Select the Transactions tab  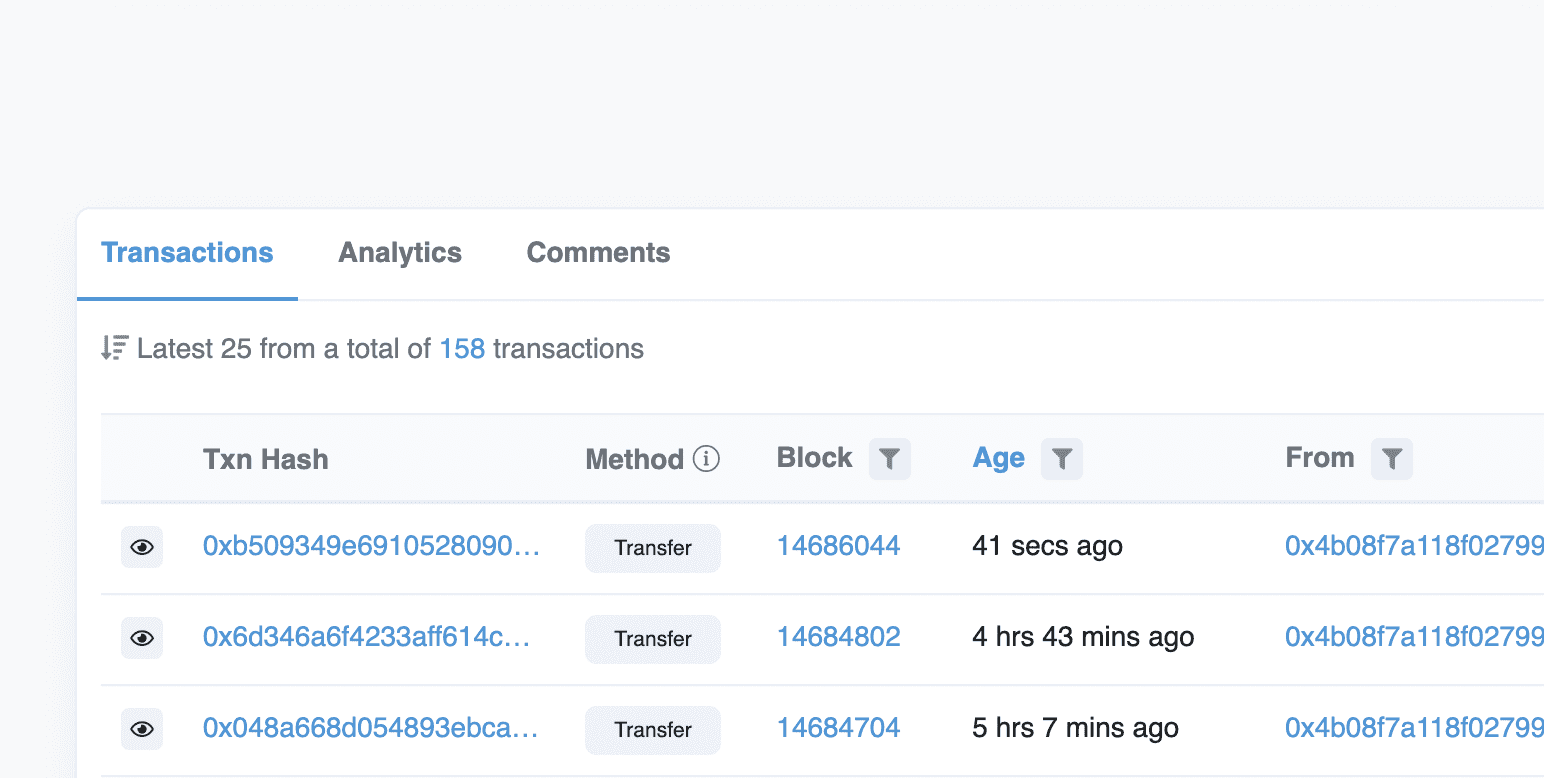tap(187, 253)
